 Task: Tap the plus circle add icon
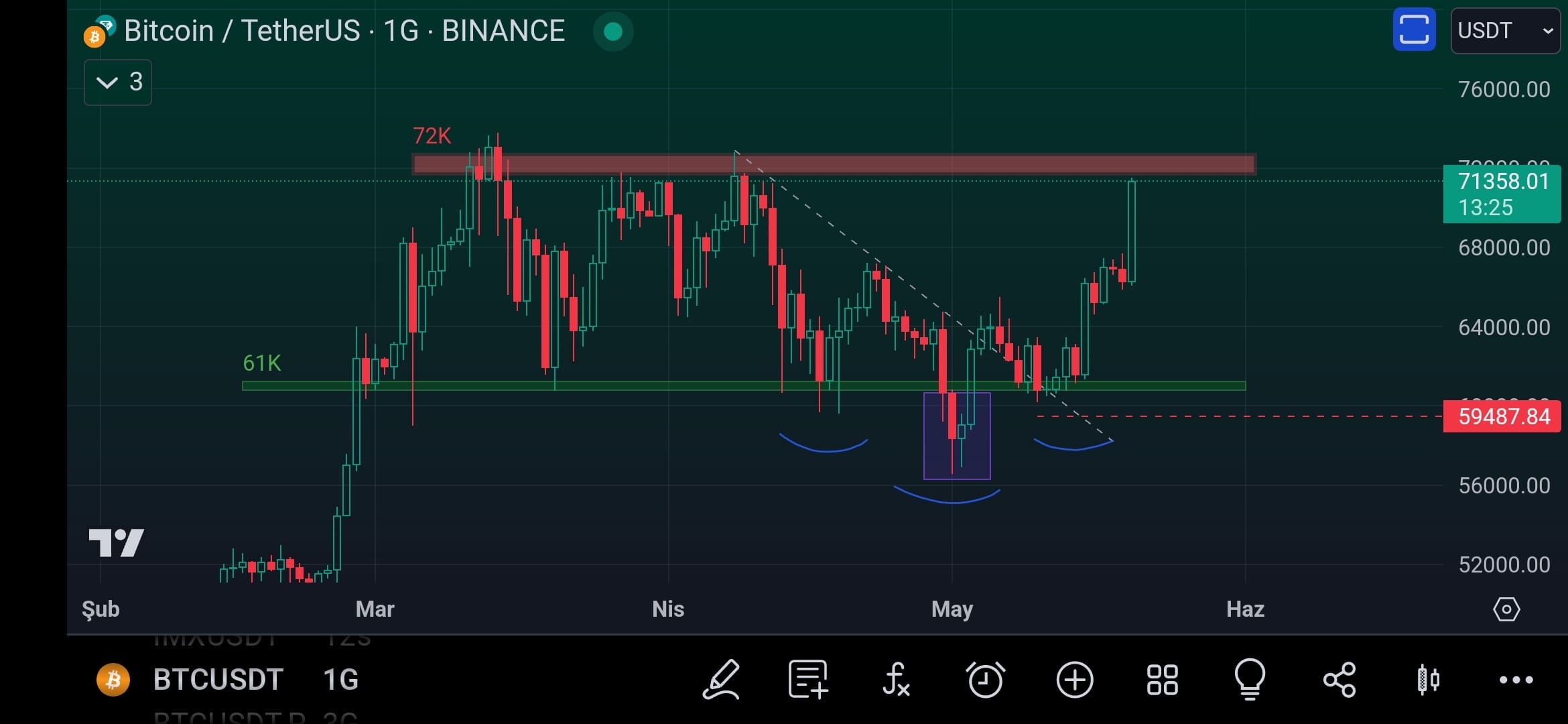click(1075, 680)
